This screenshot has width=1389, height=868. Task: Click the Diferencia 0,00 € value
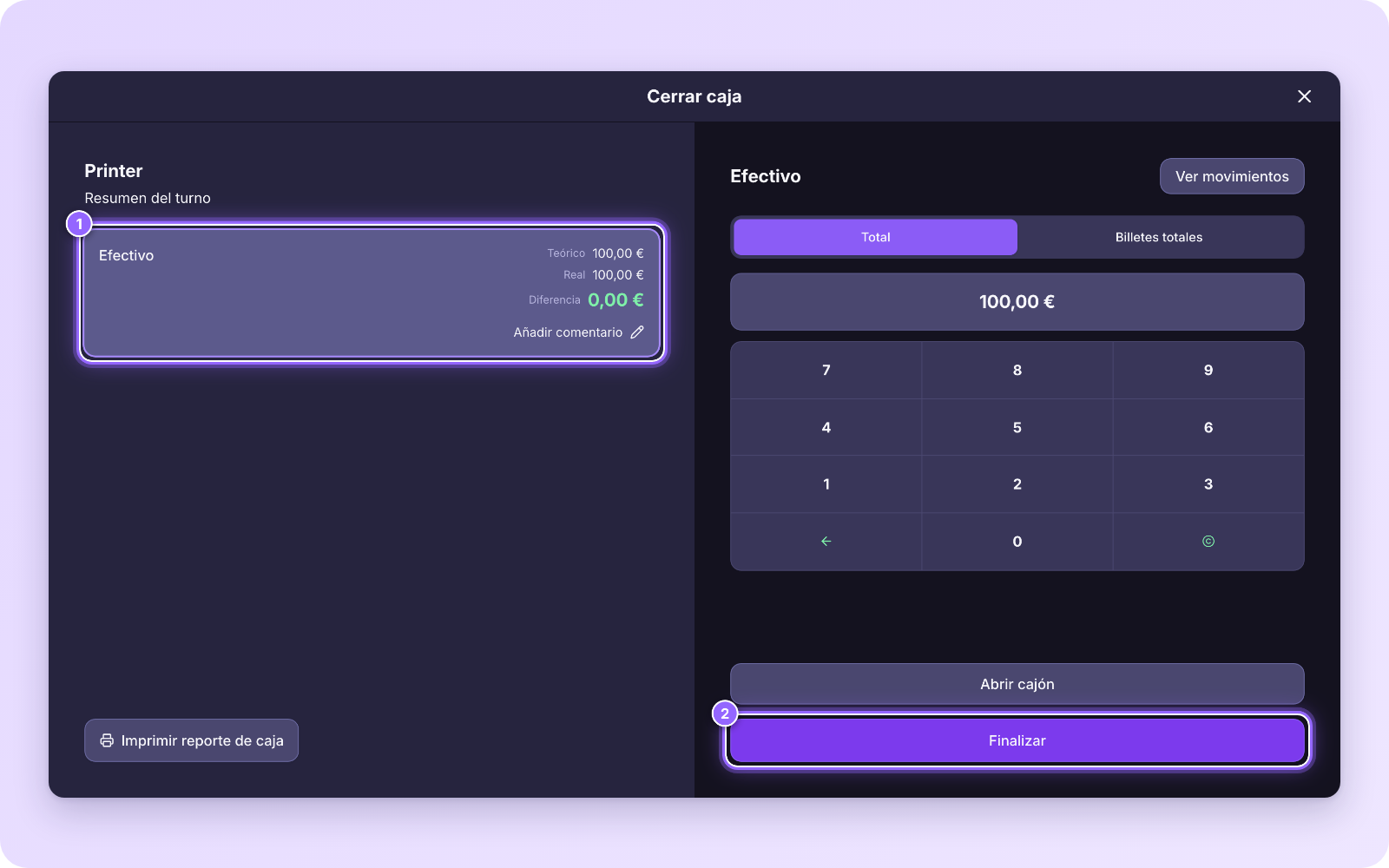616,300
